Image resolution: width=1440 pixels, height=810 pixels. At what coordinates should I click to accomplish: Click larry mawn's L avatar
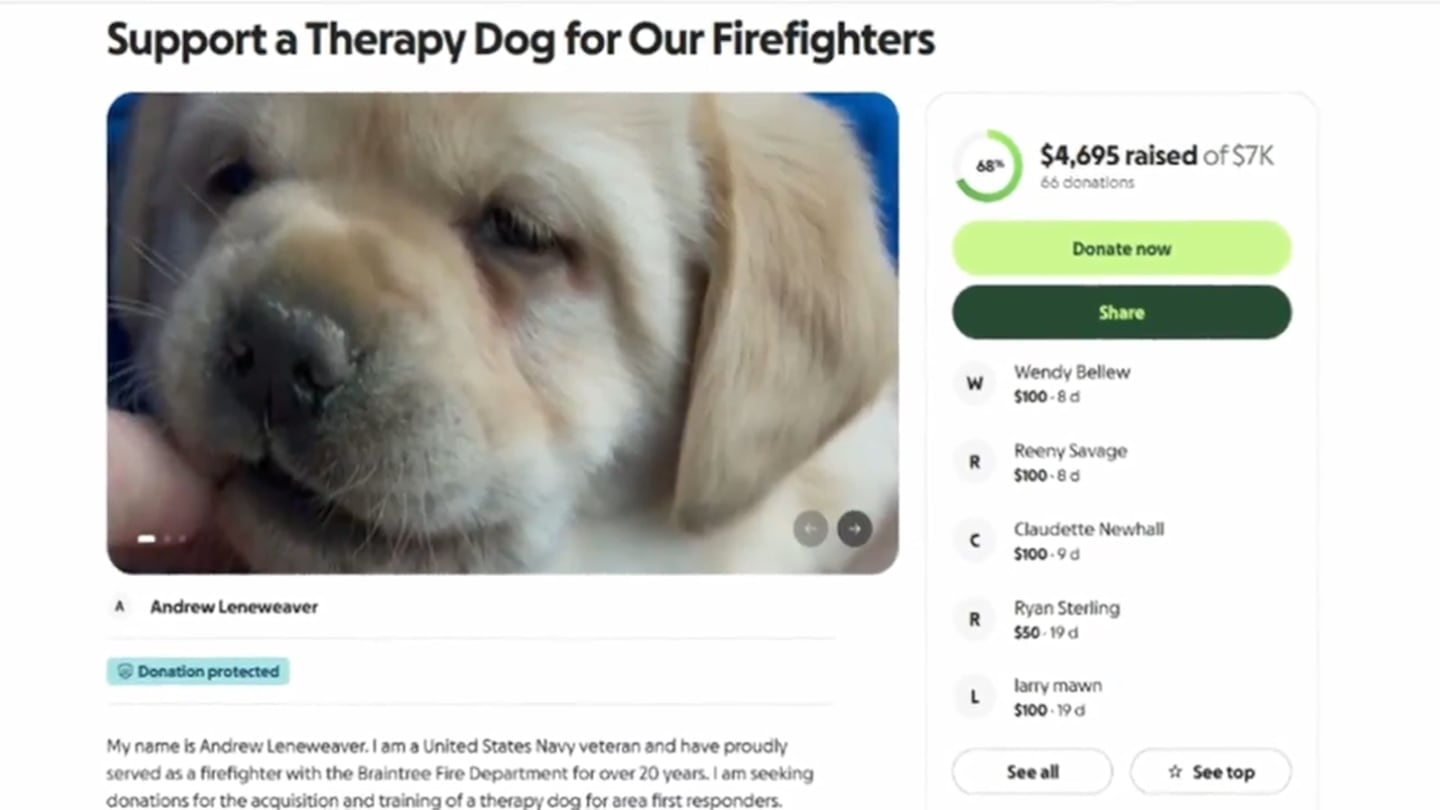pos(974,697)
